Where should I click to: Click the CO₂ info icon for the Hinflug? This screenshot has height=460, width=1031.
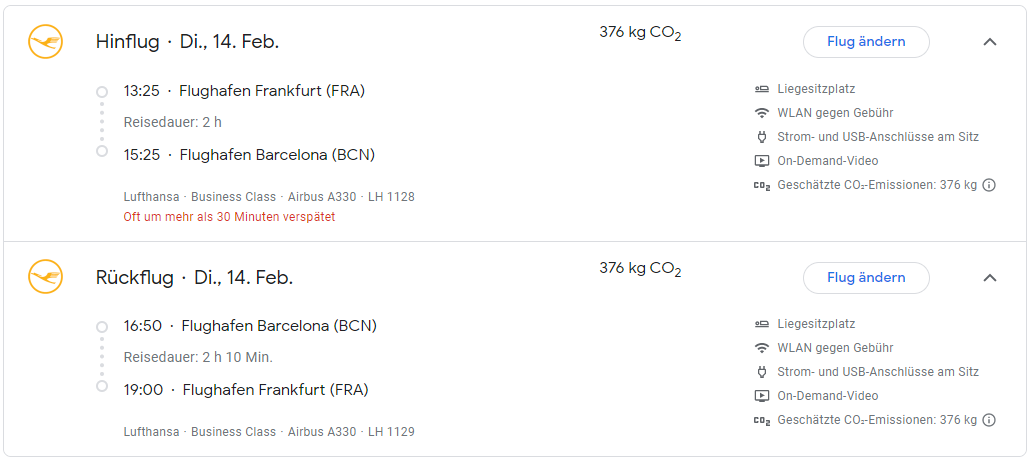click(989, 185)
